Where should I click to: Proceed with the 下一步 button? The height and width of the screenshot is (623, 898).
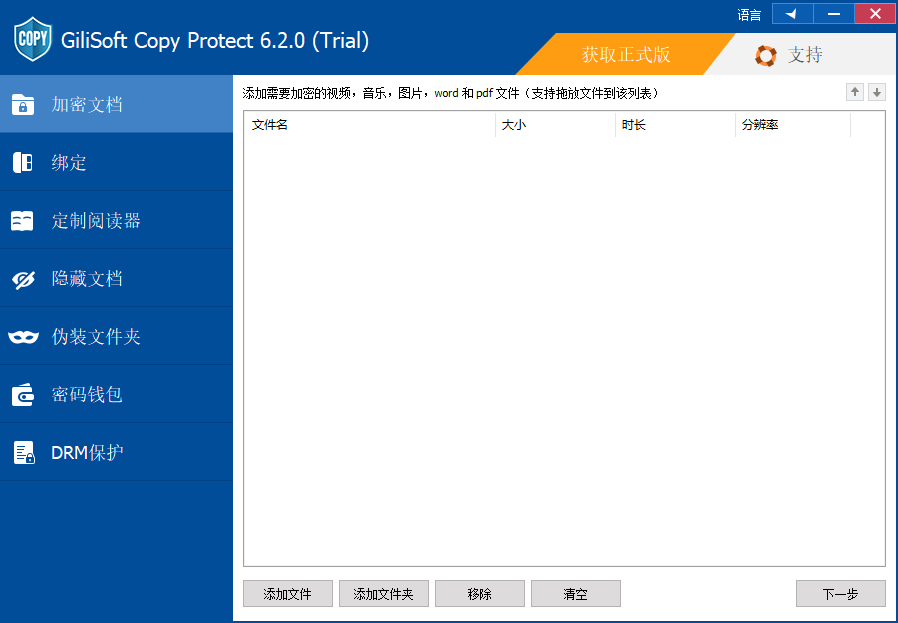click(x=841, y=594)
